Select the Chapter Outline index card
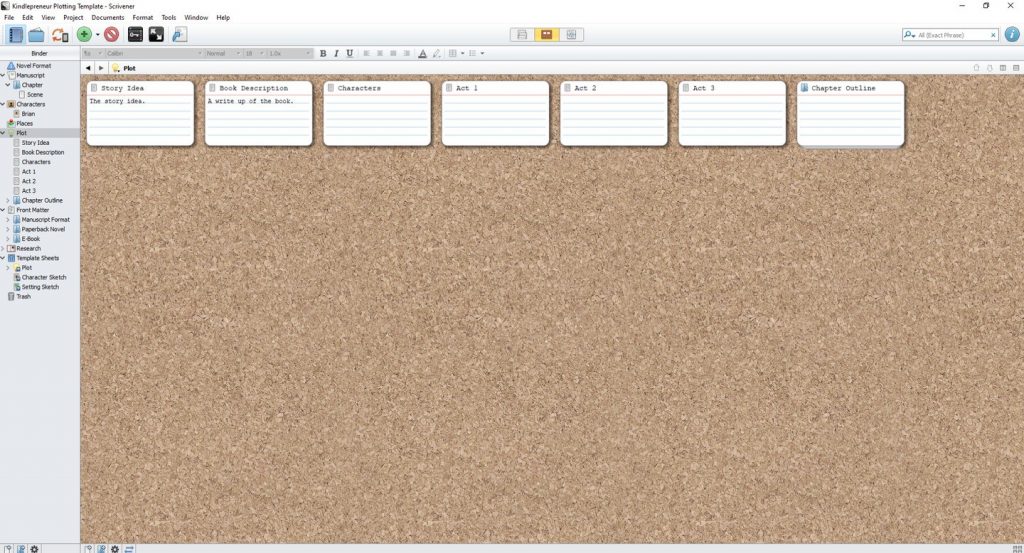 pos(851,113)
